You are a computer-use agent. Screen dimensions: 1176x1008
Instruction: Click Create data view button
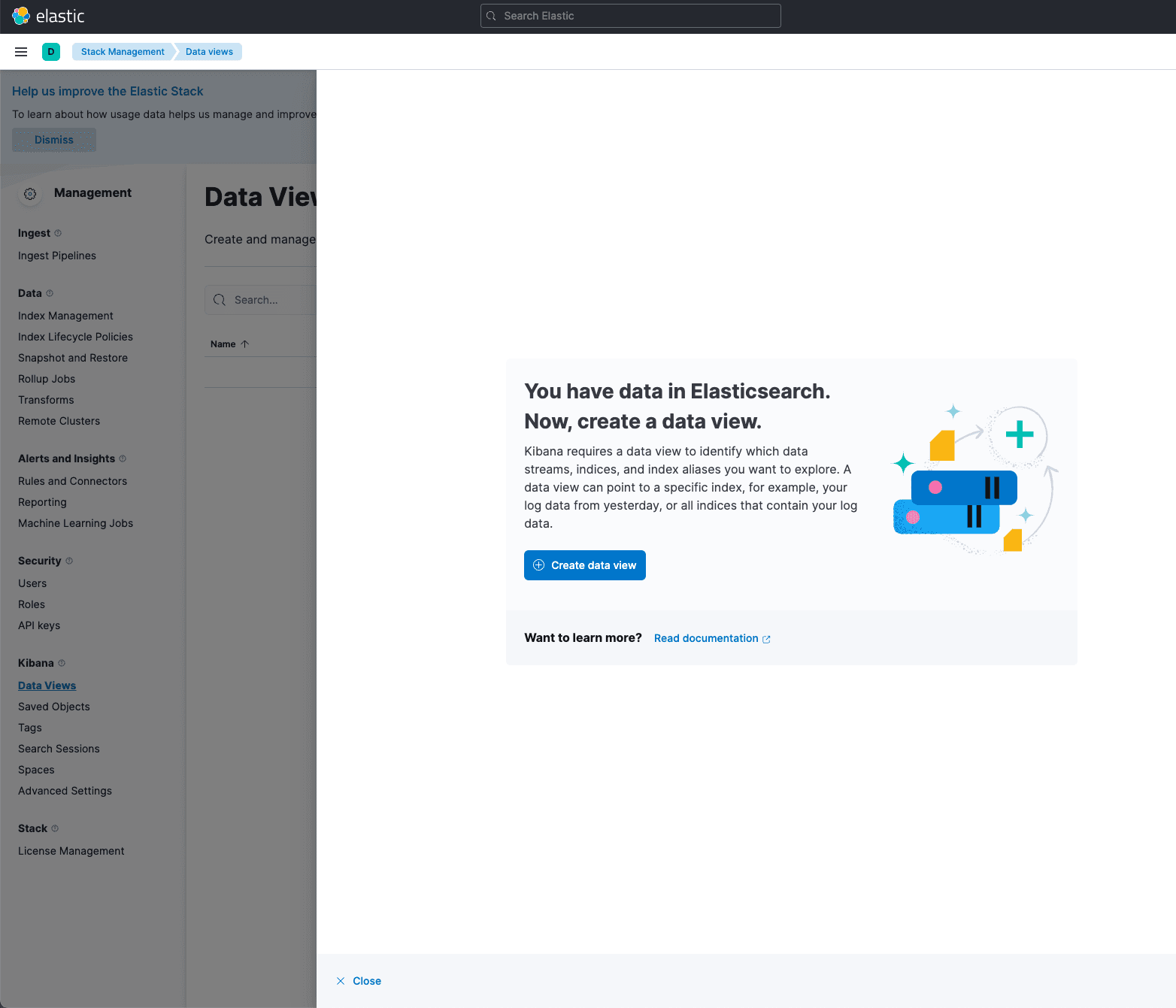coord(585,565)
